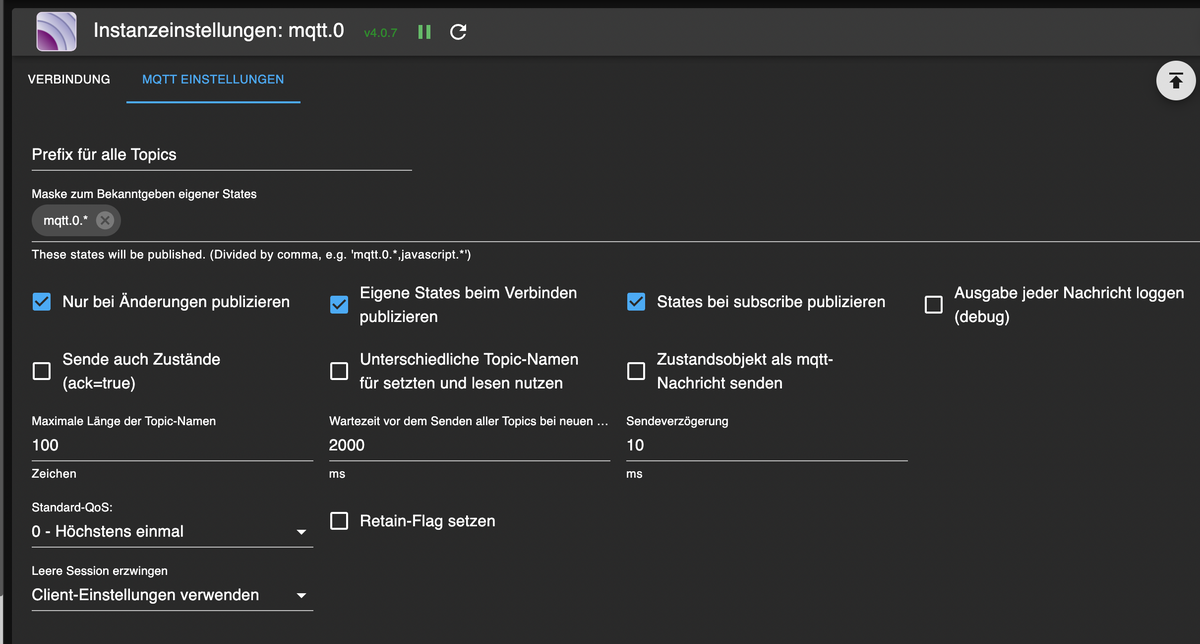This screenshot has width=1200, height=644.
Task: Enable the Retain-Flag setzen checkbox
Action: point(339,521)
